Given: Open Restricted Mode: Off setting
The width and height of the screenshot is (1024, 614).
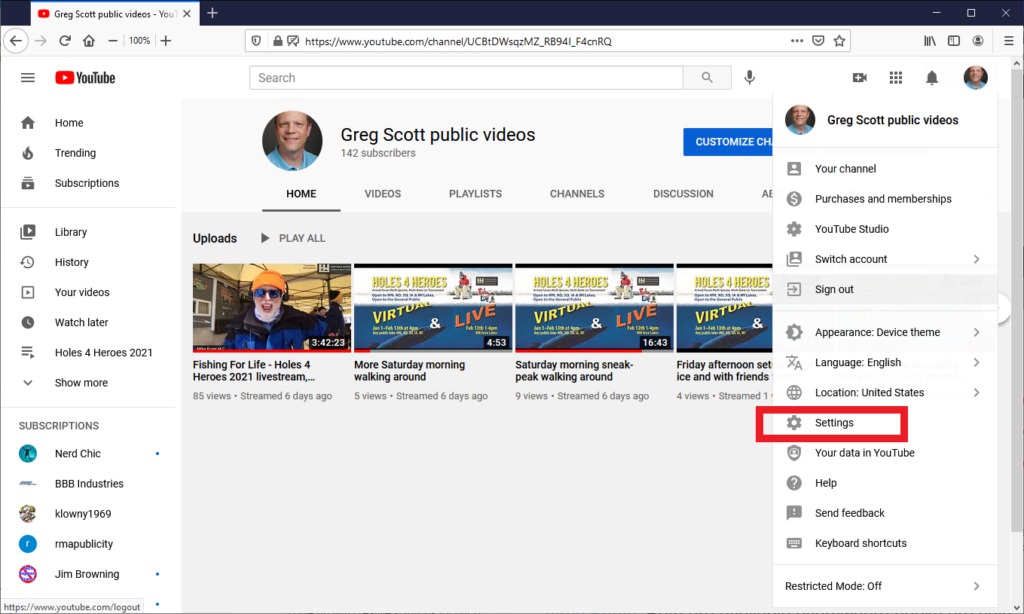Looking at the screenshot, I should (x=885, y=587).
